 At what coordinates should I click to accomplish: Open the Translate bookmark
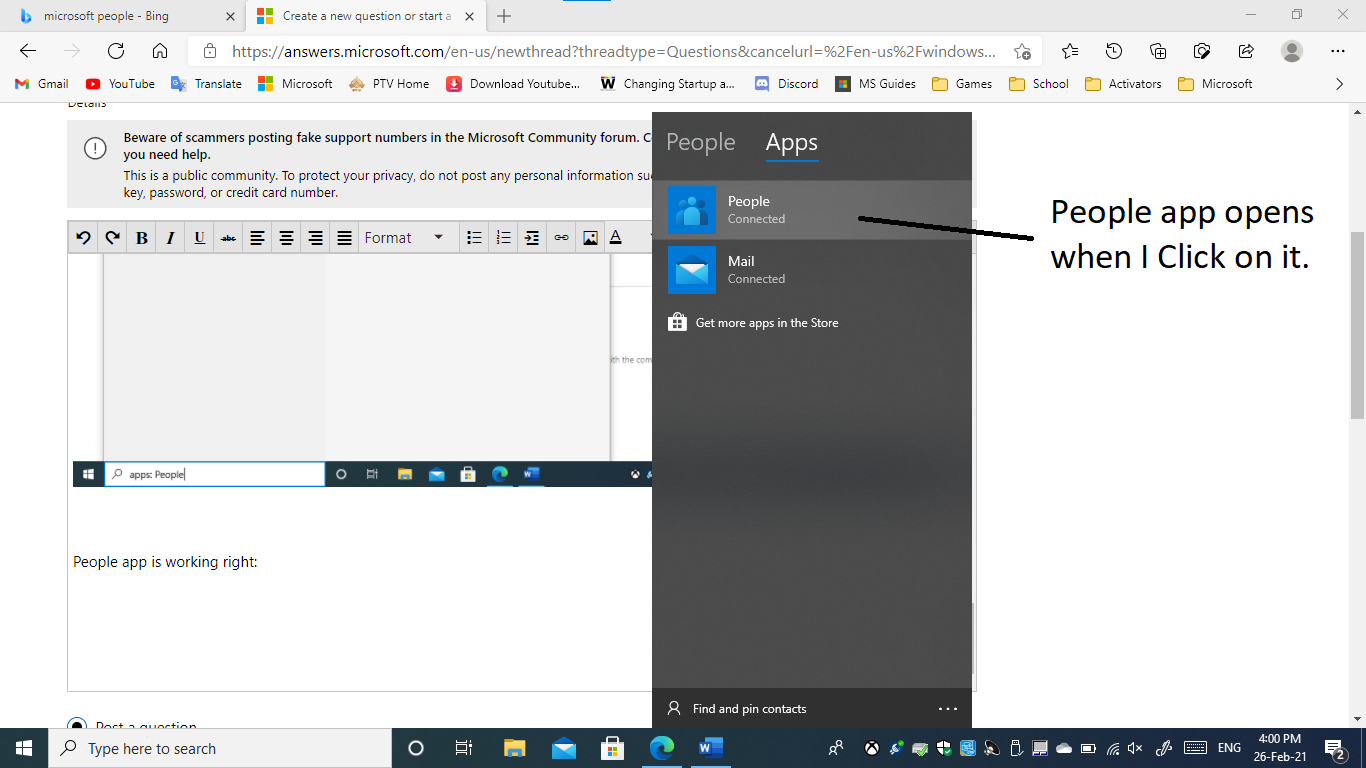(207, 84)
